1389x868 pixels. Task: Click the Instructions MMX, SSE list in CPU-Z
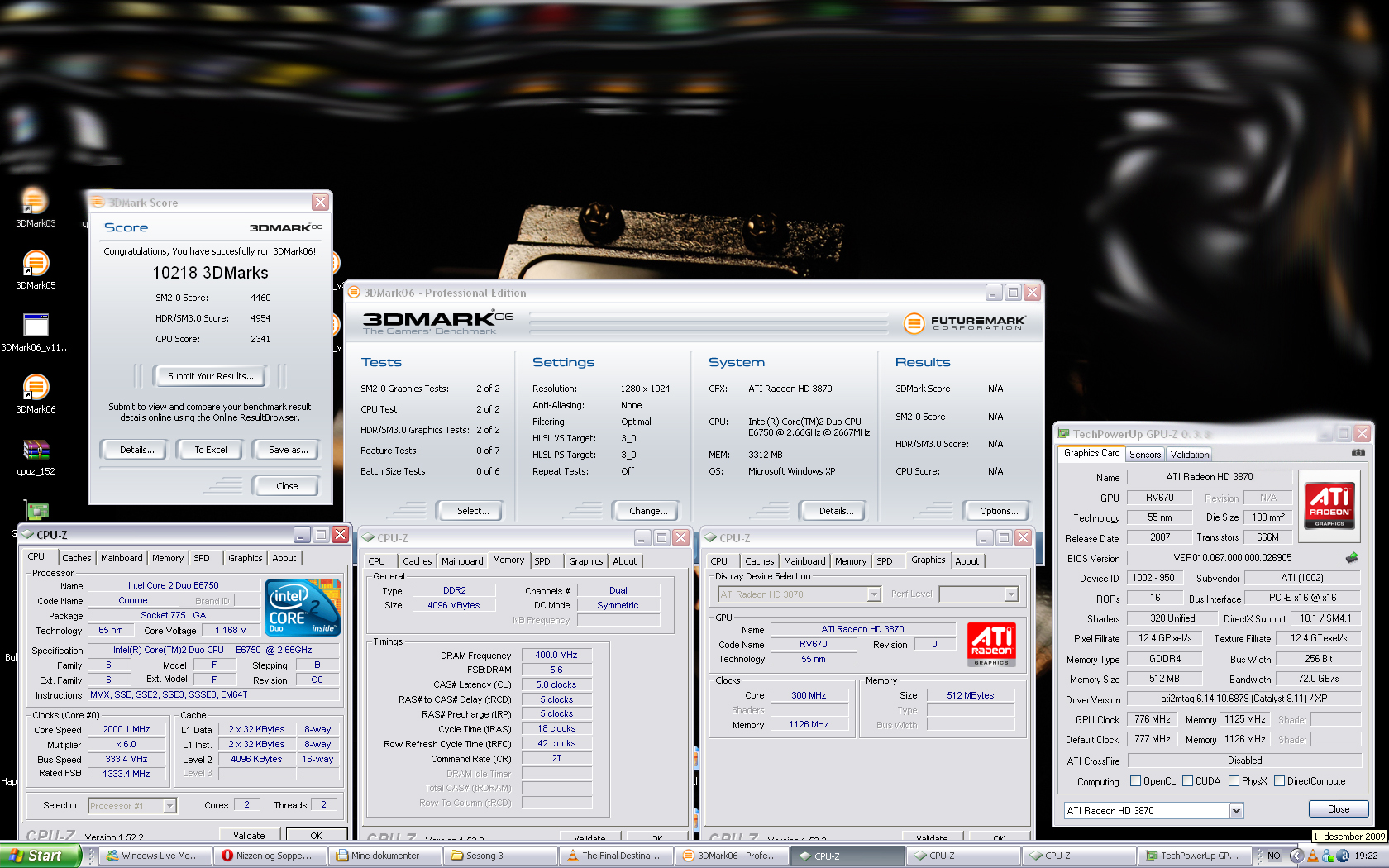(214, 694)
